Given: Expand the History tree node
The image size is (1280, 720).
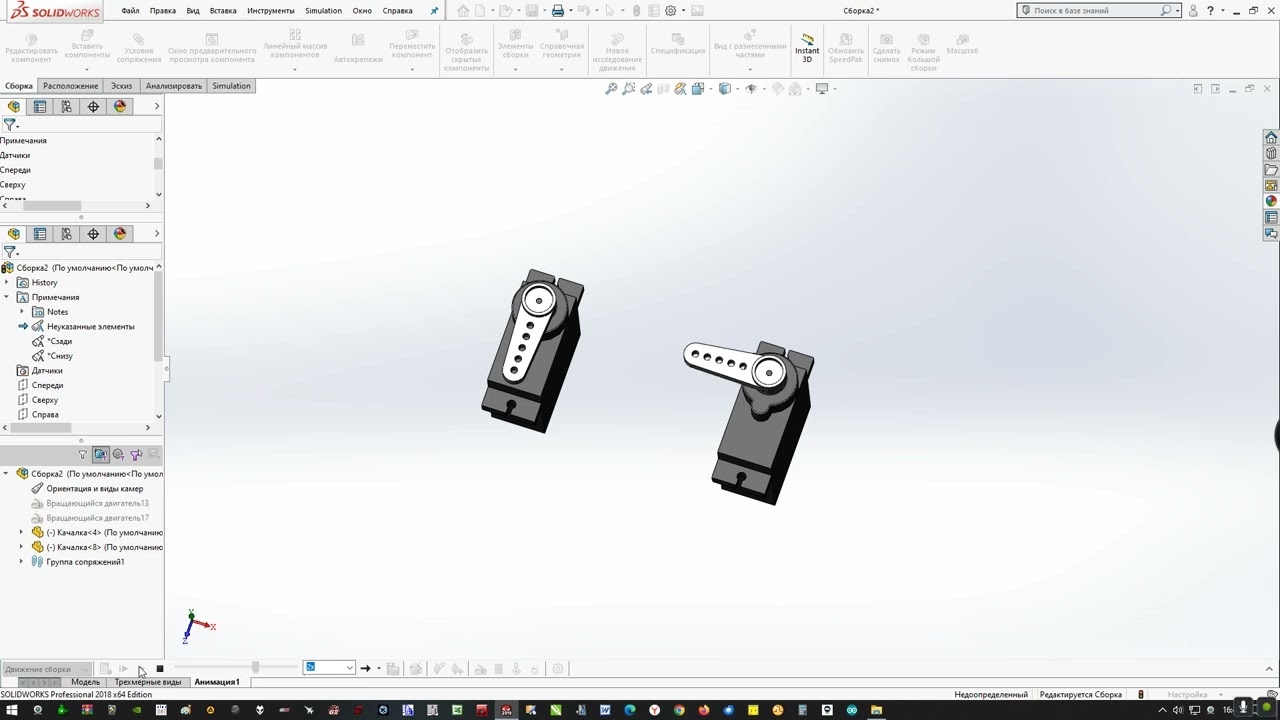Looking at the screenshot, I should click(x=6, y=283).
